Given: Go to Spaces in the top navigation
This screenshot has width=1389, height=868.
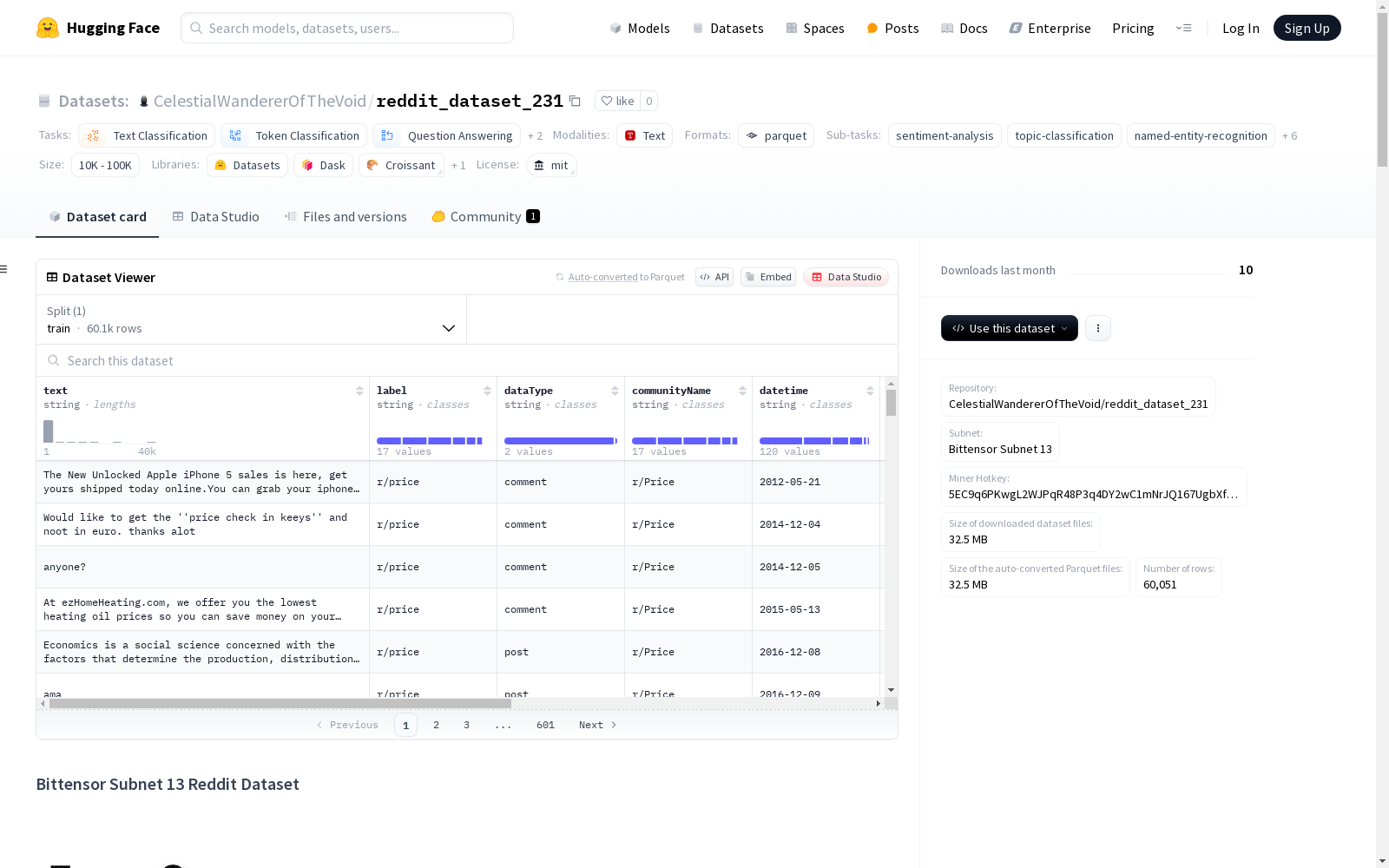Looking at the screenshot, I should click(814, 28).
